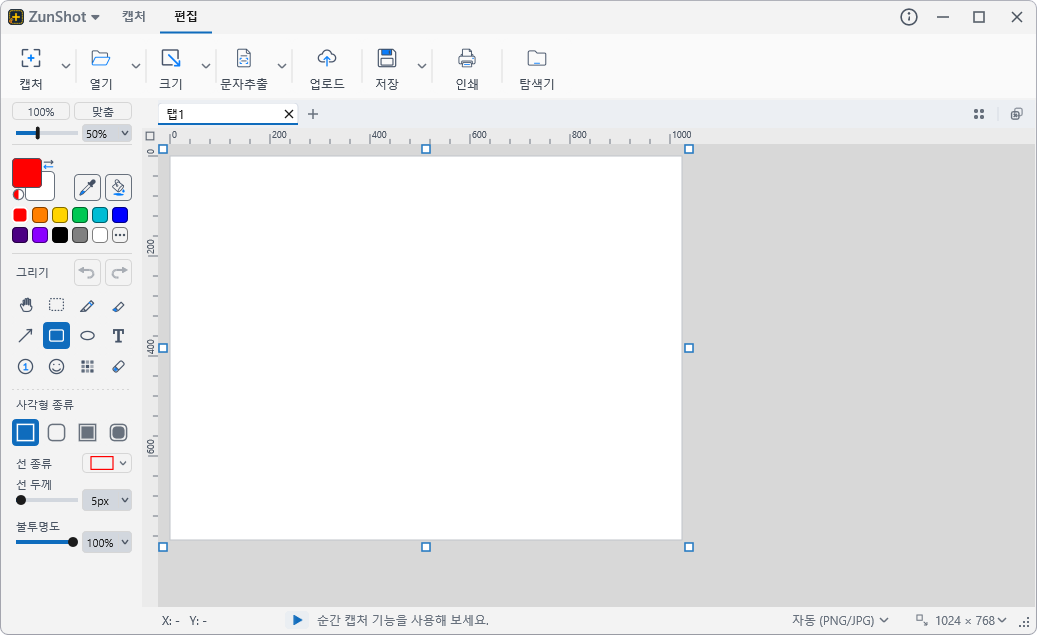Select the eraser tool in bottom row
Viewport: 1037px width, 635px height.
click(x=118, y=366)
